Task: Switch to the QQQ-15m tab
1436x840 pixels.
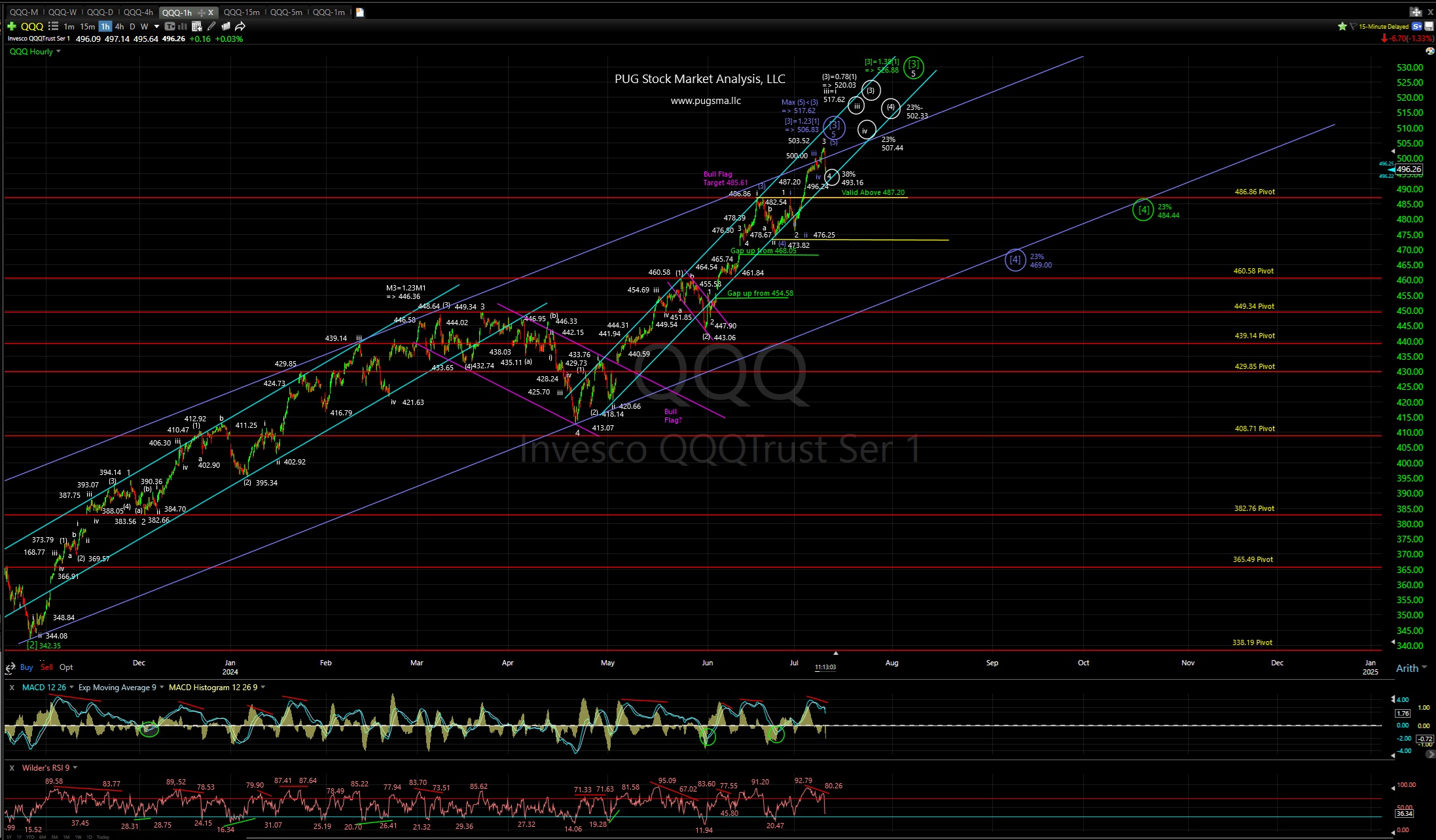Action: pos(242,12)
